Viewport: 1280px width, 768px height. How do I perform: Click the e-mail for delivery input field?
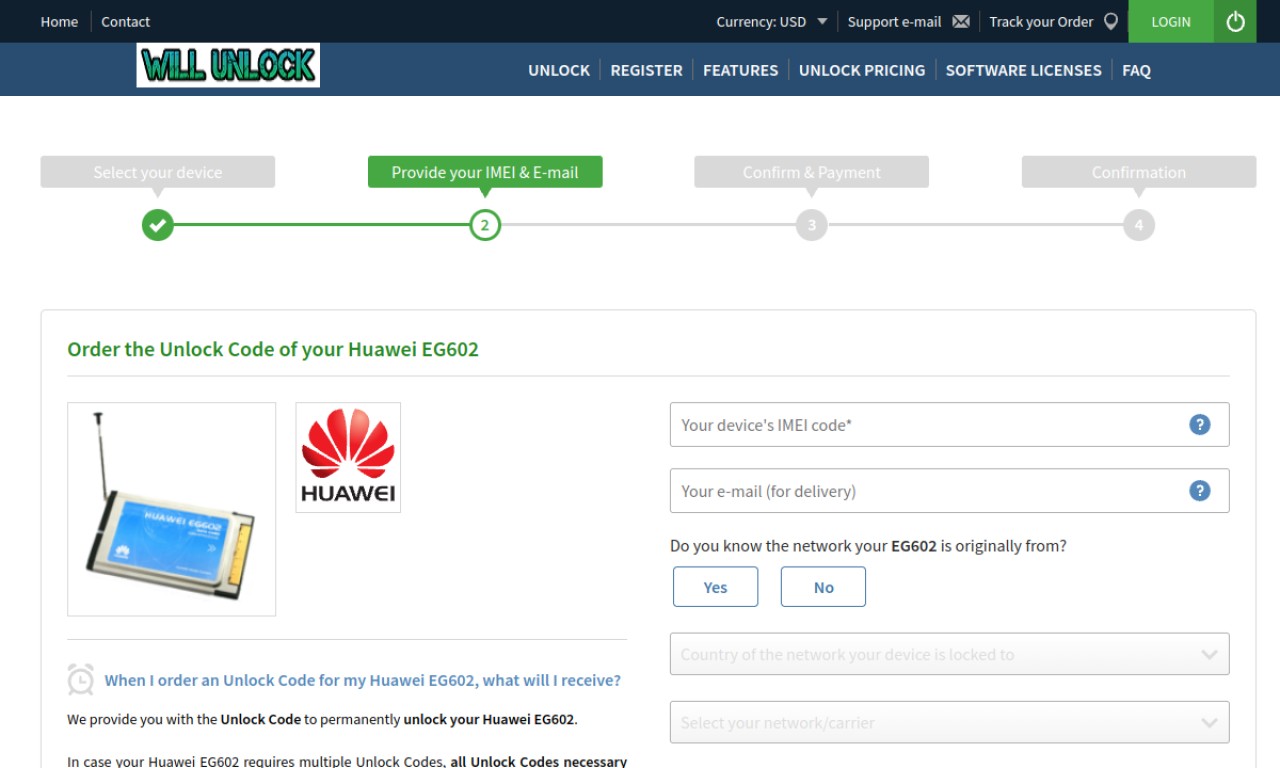[x=950, y=490]
